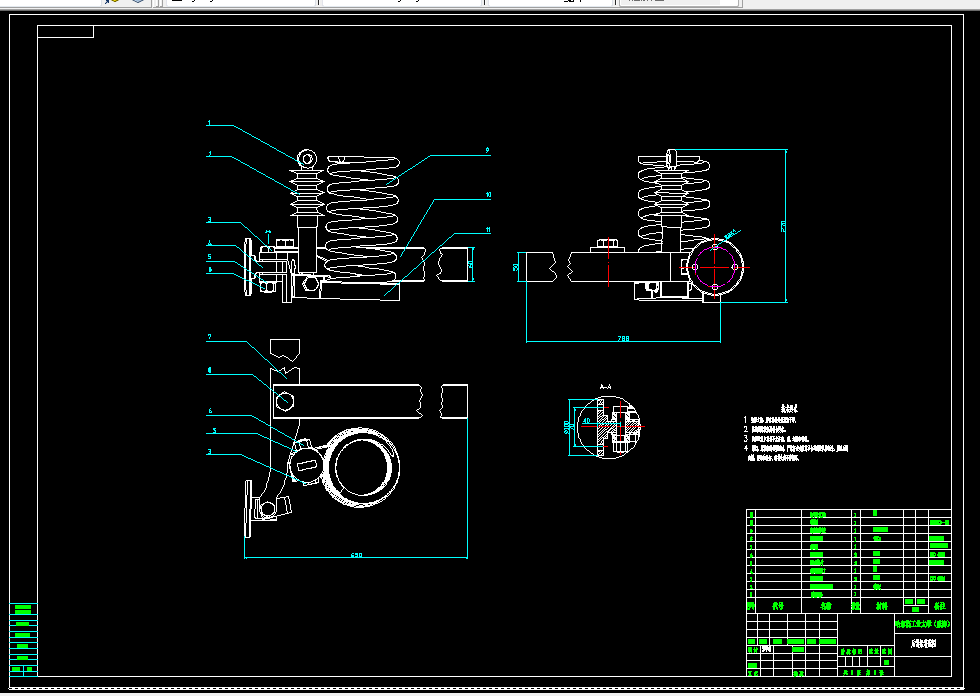Select callout number 8 in plan view
Image resolution: width=980 pixels, height=696 pixels.
[209, 370]
